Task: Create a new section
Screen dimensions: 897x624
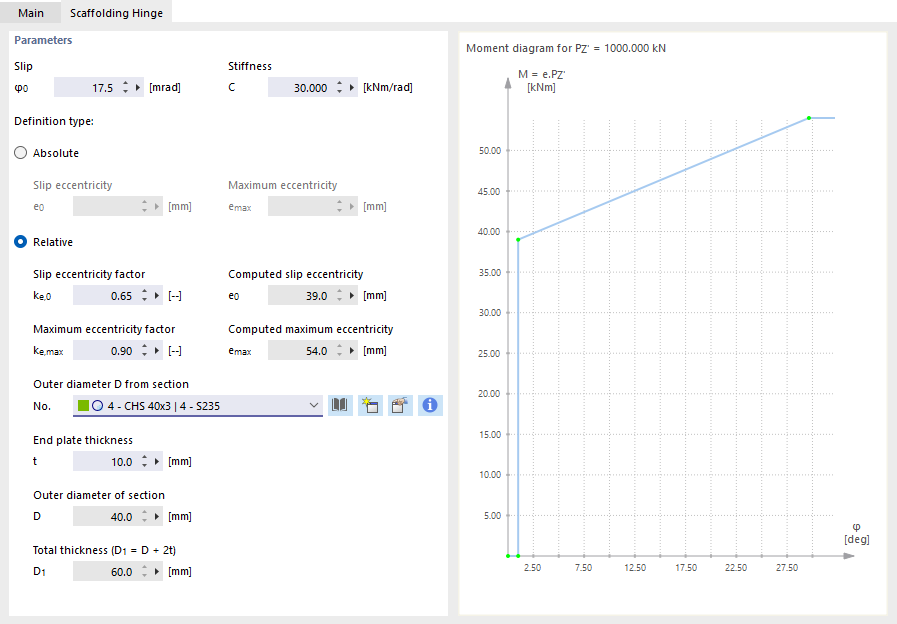Action: (x=370, y=405)
